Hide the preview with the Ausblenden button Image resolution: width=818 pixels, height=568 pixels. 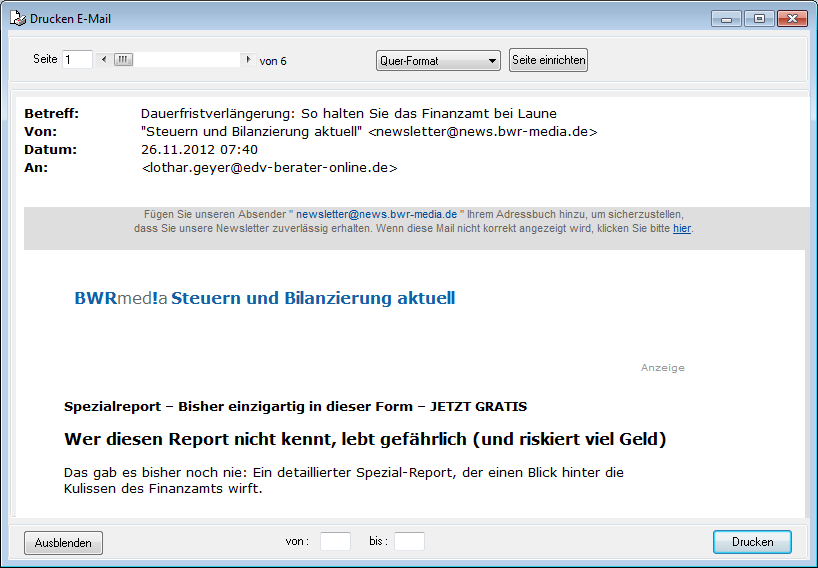(63, 543)
